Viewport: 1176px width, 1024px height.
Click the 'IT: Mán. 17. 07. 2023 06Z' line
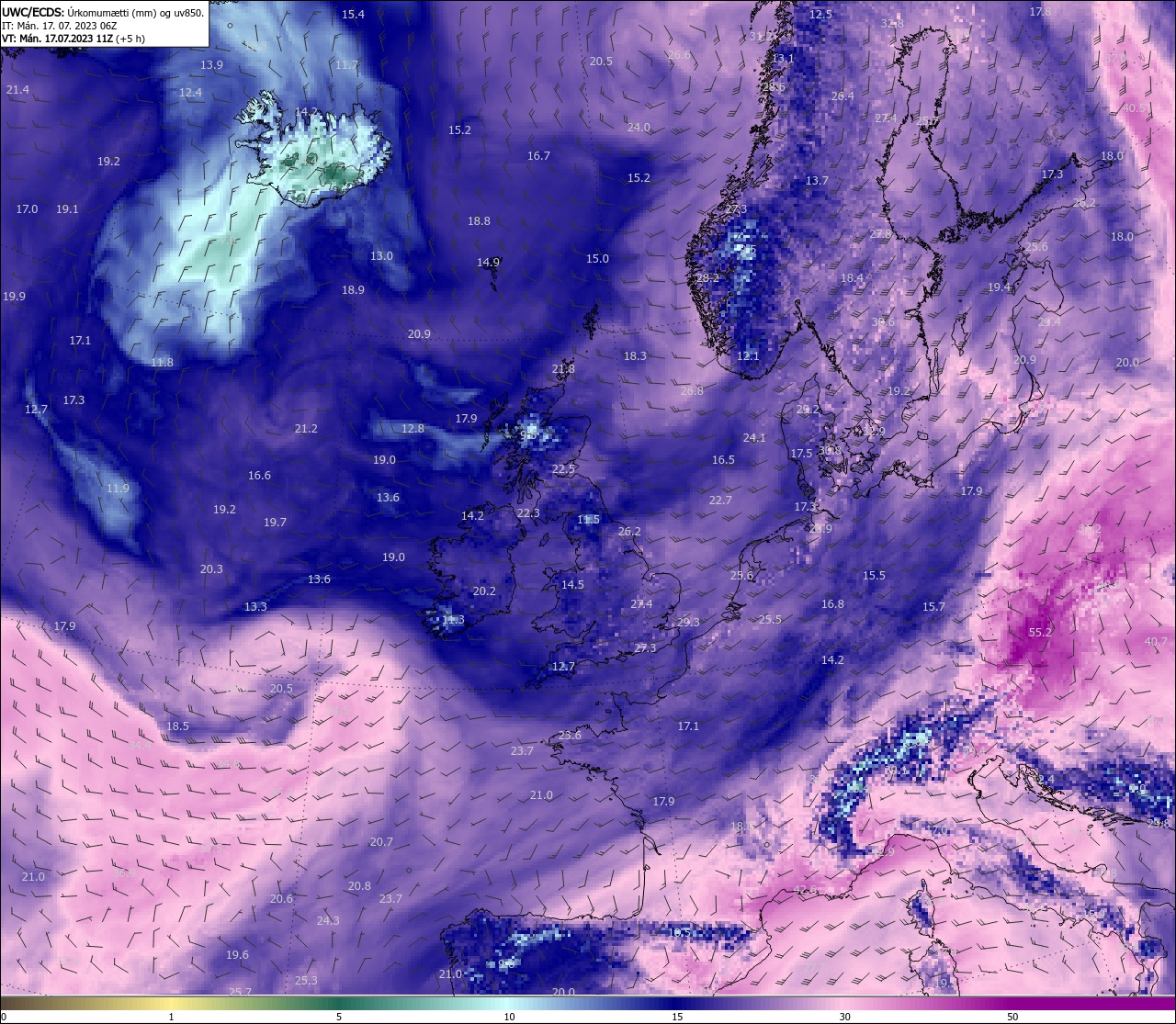pyautogui.click(x=59, y=26)
